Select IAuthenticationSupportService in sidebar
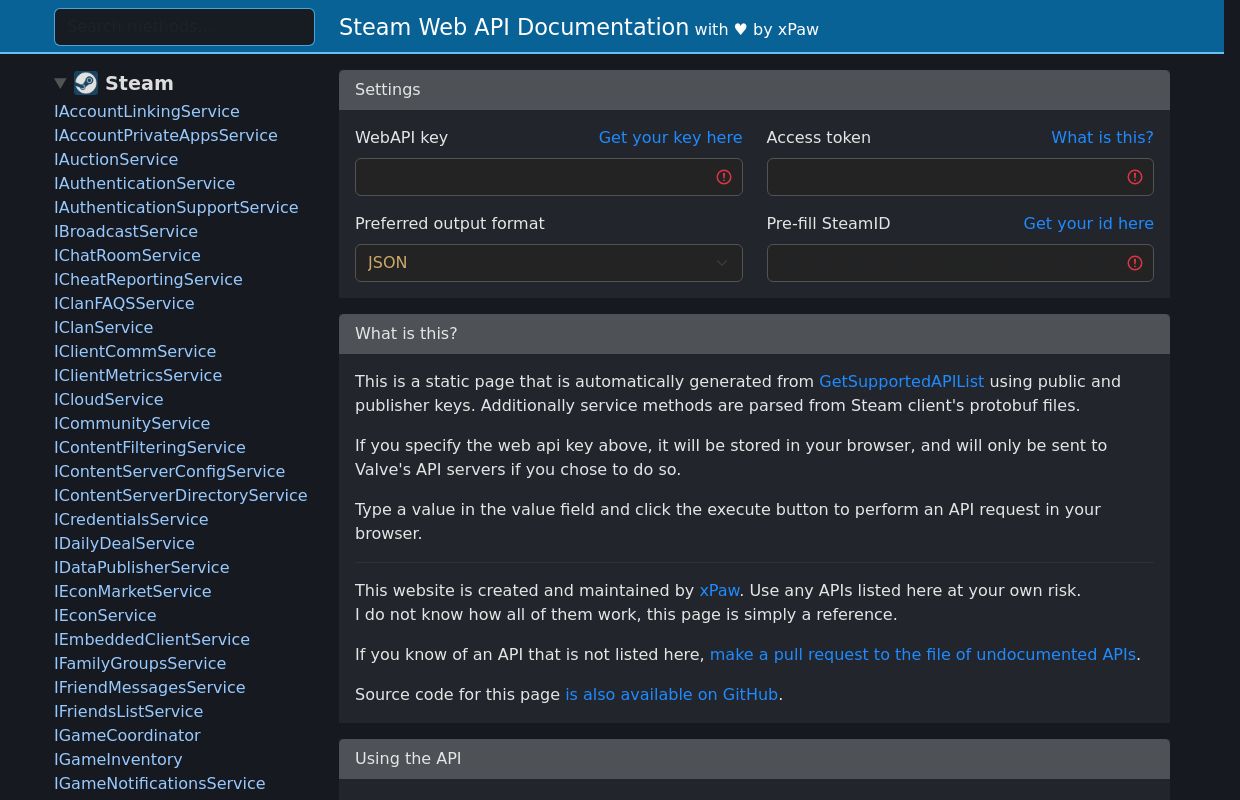Screen dimensions: 1240x800 (176, 207)
